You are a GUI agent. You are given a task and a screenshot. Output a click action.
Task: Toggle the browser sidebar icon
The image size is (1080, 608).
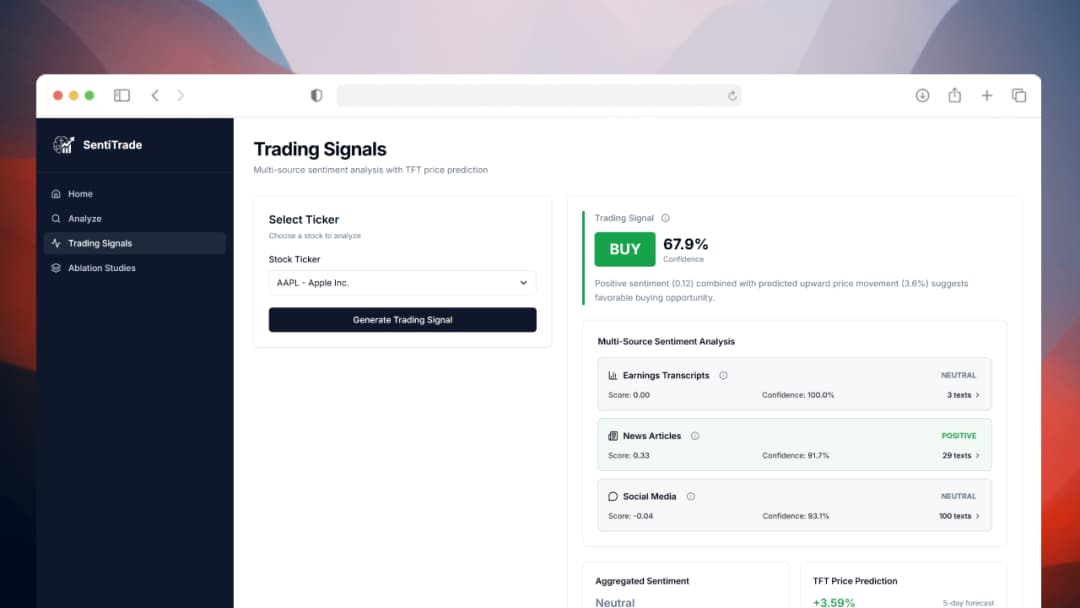[122, 96]
